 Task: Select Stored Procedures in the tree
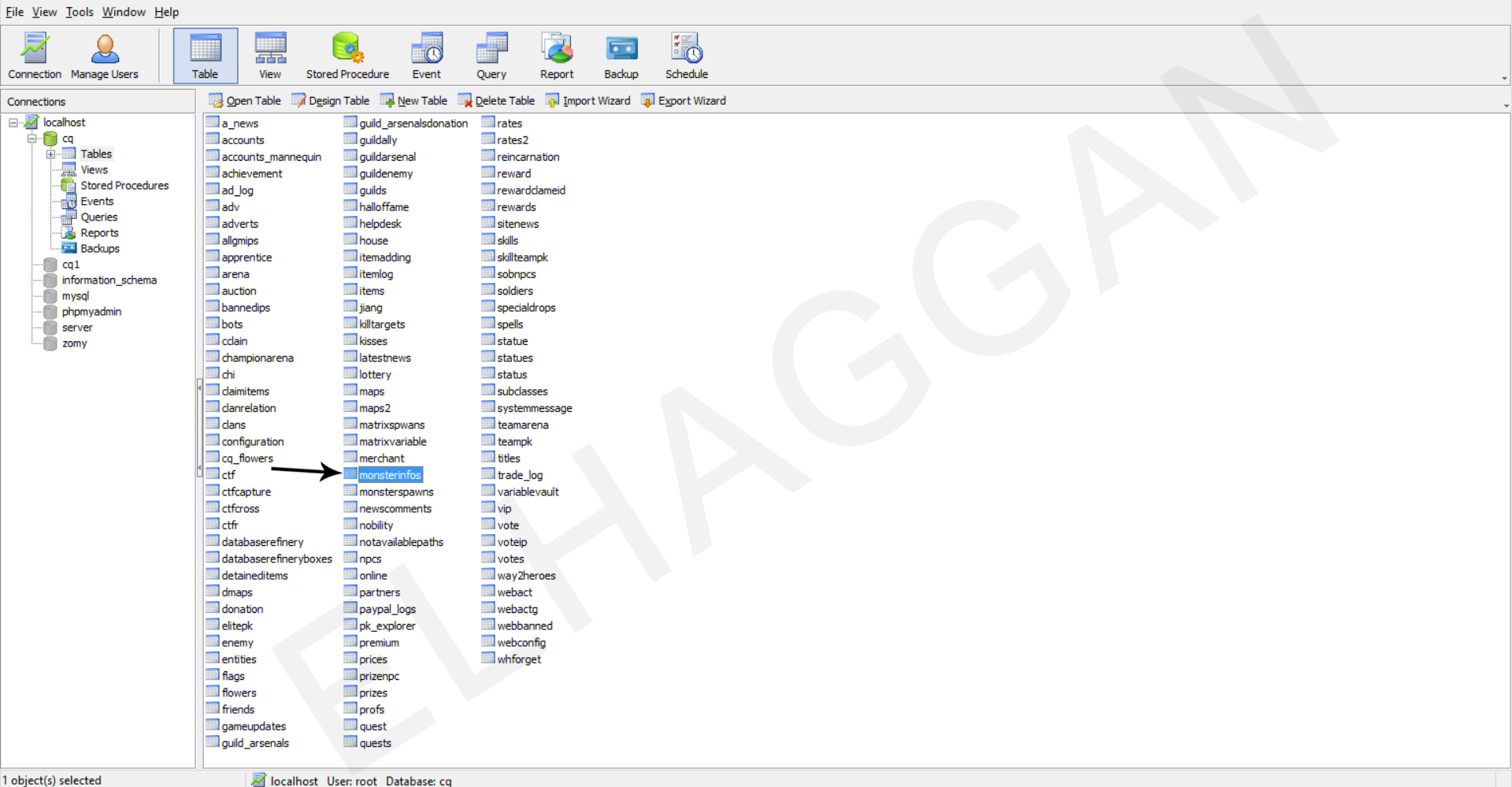click(x=124, y=185)
